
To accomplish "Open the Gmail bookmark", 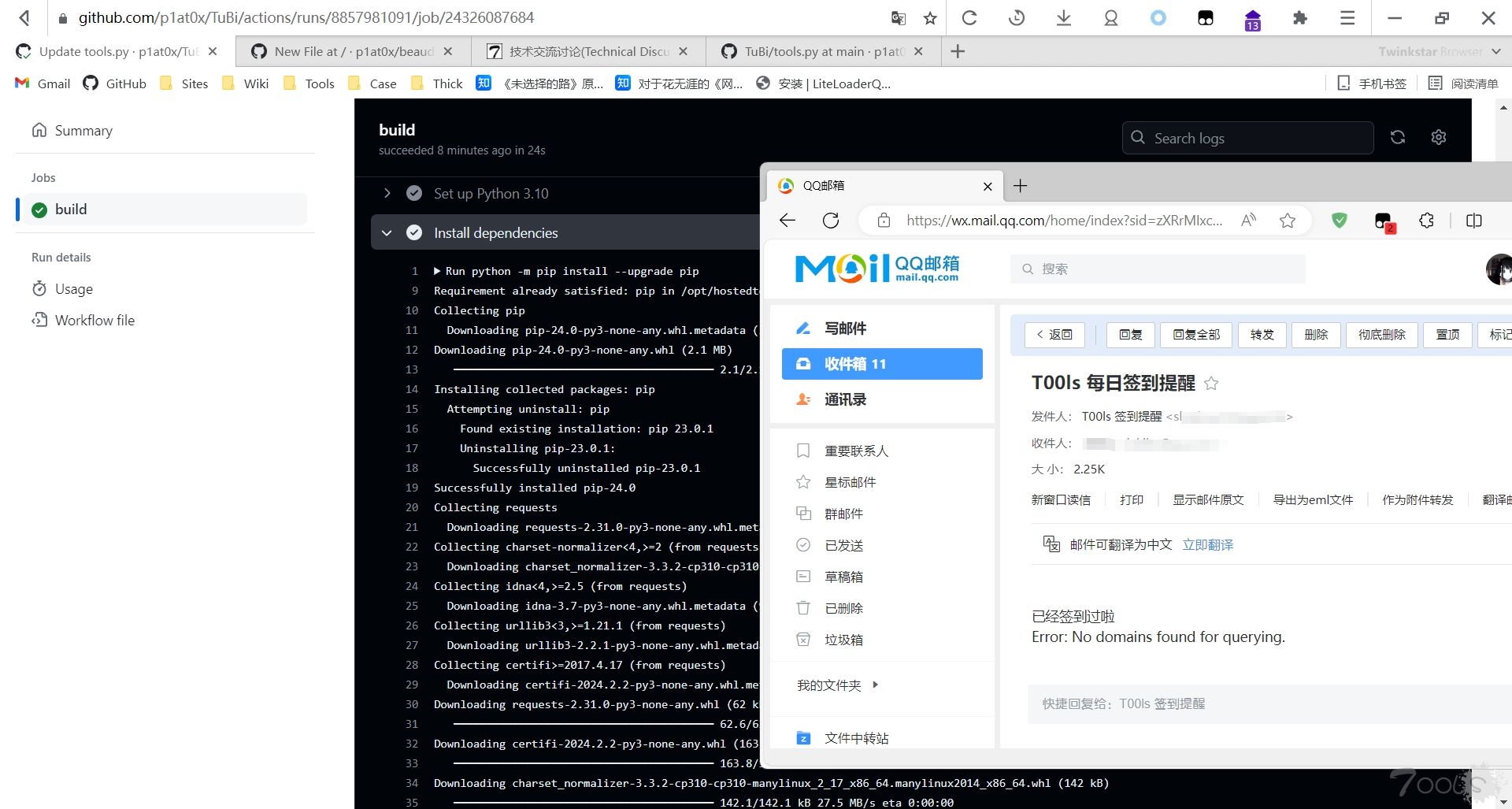I will pos(43,83).
